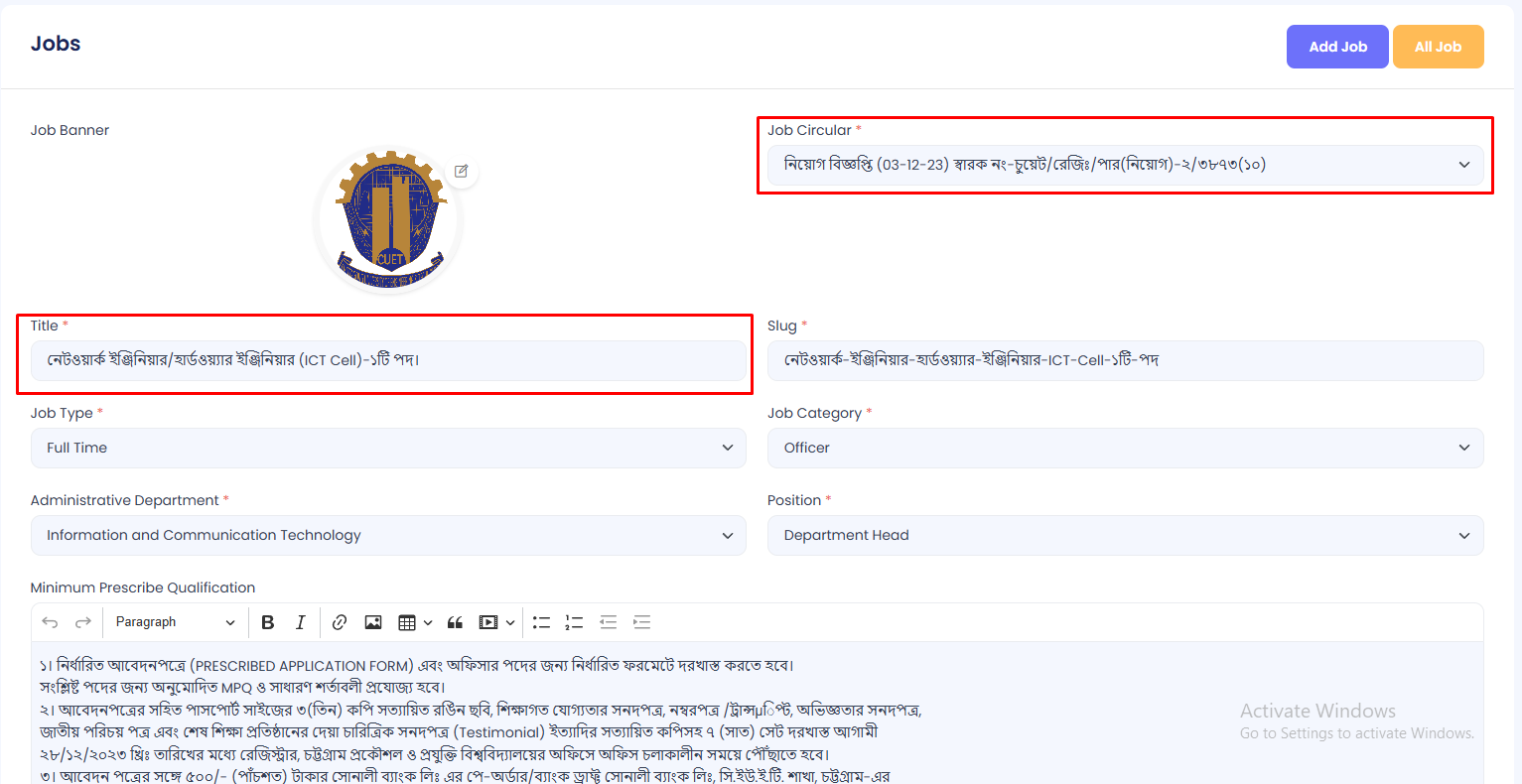Click the insert link icon

click(x=340, y=622)
